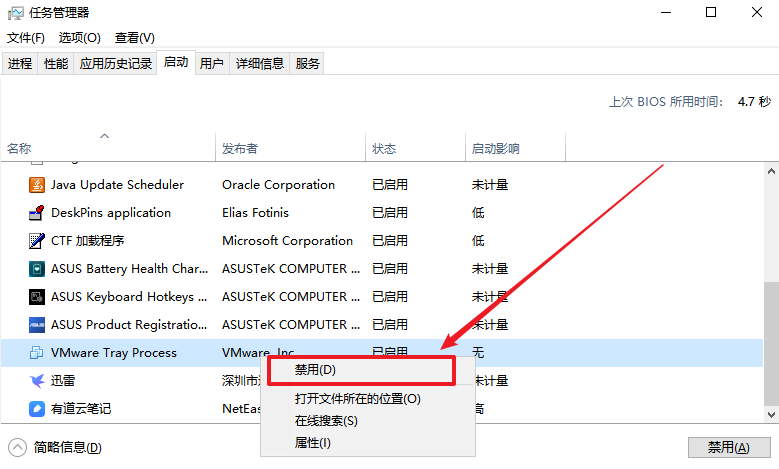Switch to the 性能 tab
The image size is (779, 469).
[x=56, y=63]
